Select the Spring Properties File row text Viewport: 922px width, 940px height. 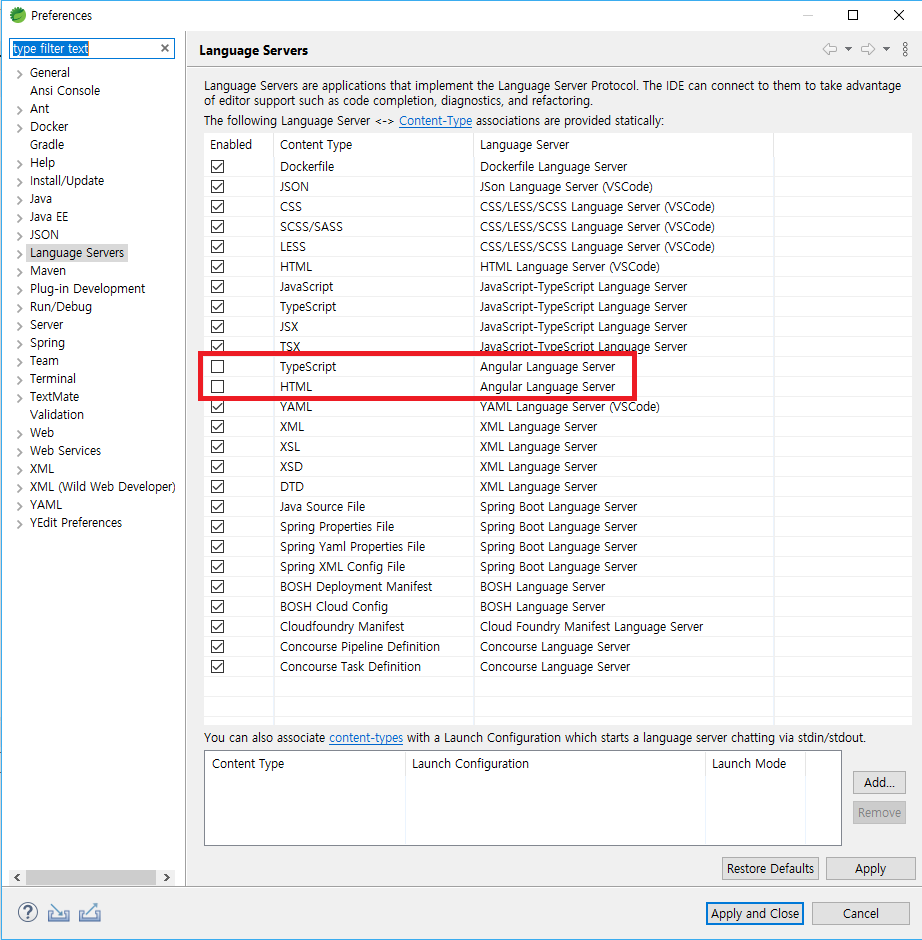(x=337, y=526)
